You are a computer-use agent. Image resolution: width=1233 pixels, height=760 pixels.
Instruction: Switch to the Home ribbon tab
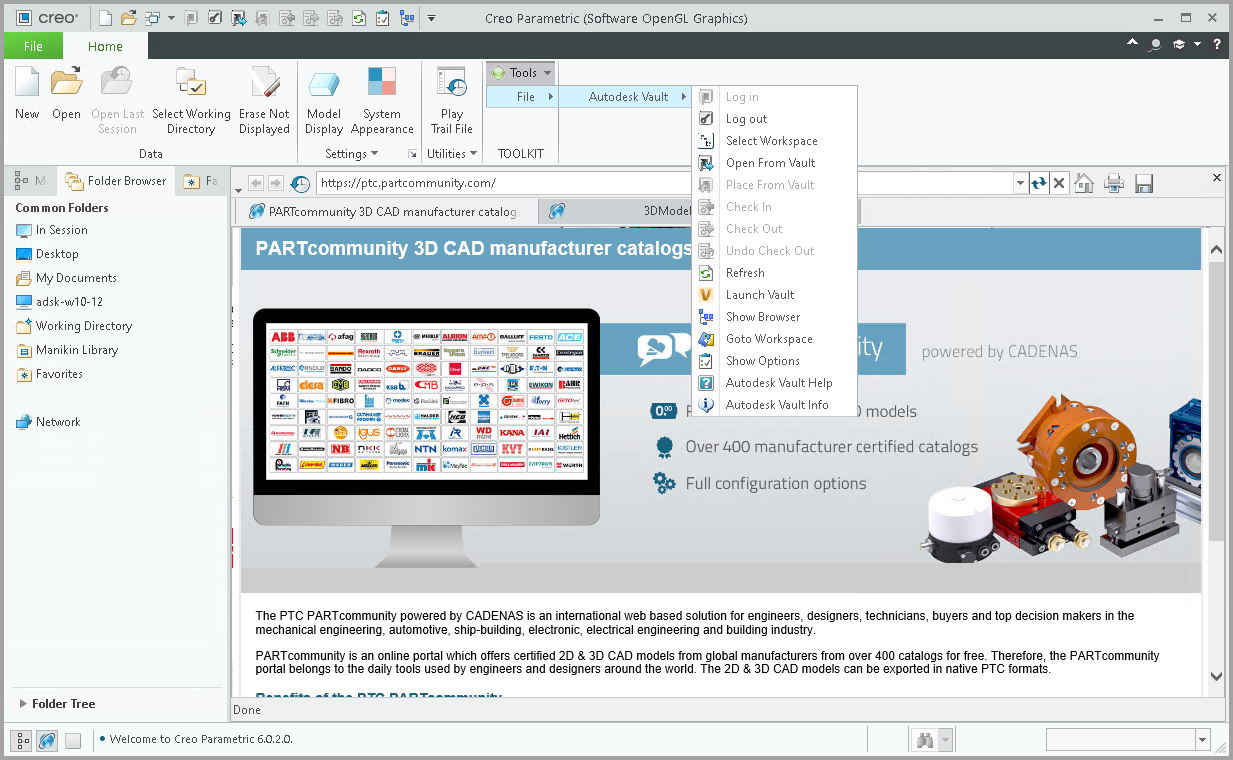pos(105,46)
